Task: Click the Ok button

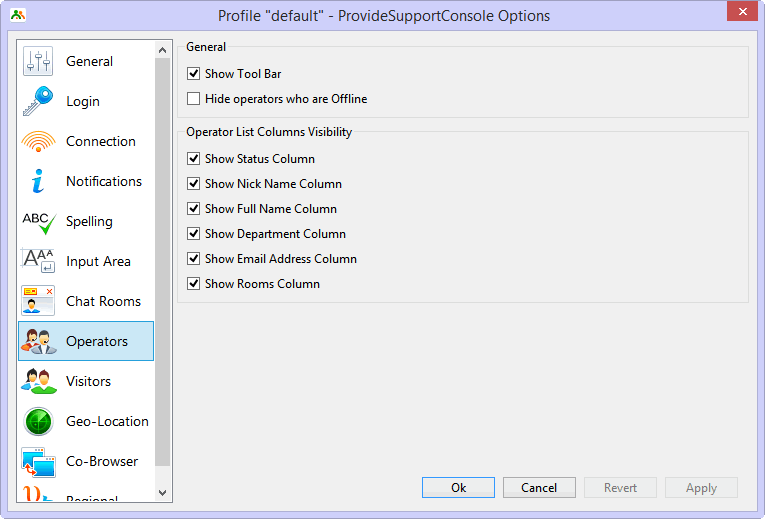Action: tap(458, 488)
